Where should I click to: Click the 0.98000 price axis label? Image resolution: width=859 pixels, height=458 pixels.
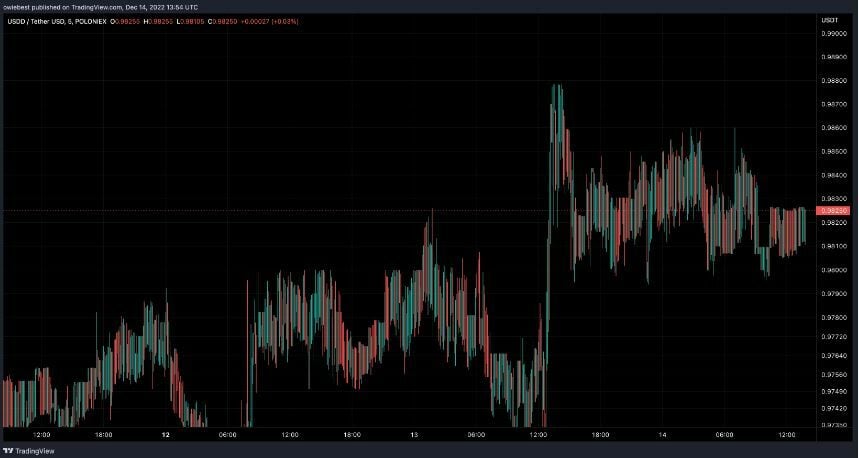833,270
